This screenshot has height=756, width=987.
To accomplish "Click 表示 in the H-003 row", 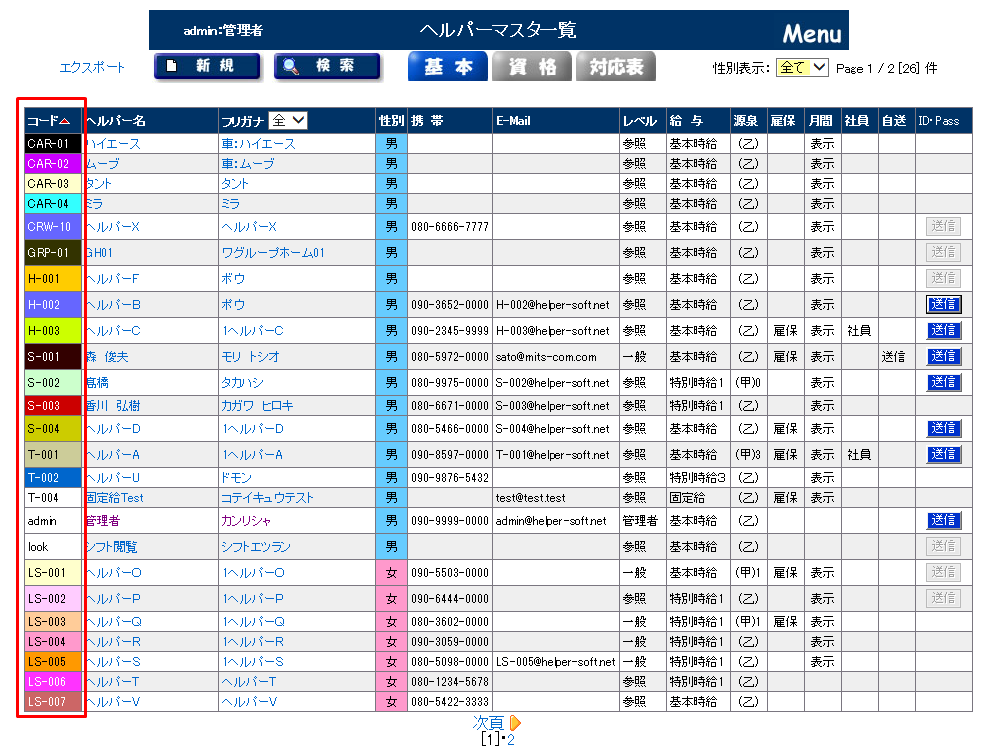I will click(x=822, y=331).
